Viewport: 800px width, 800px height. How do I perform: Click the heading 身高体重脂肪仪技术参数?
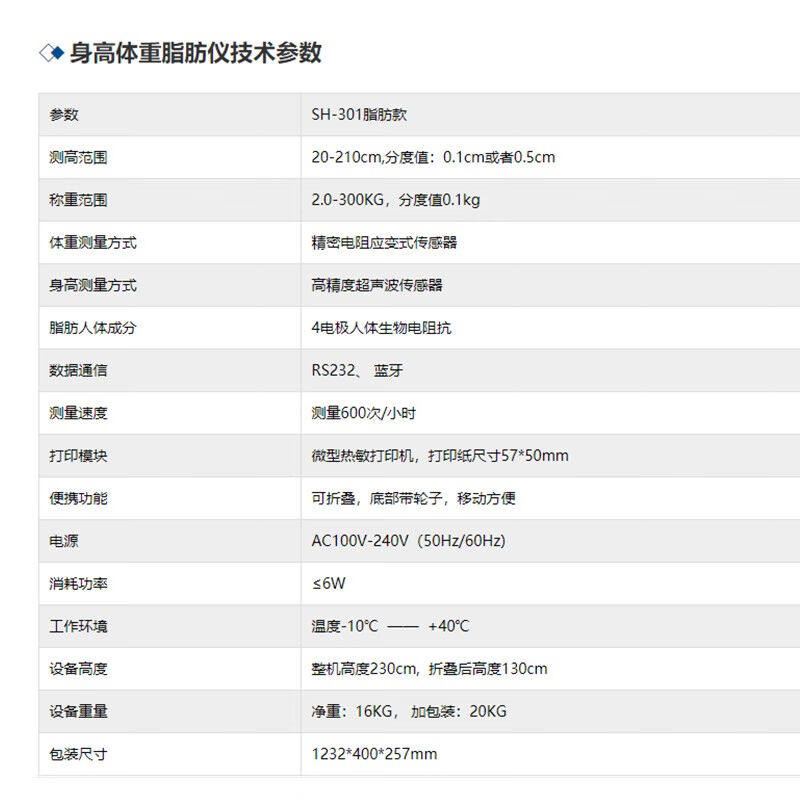tap(195, 53)
